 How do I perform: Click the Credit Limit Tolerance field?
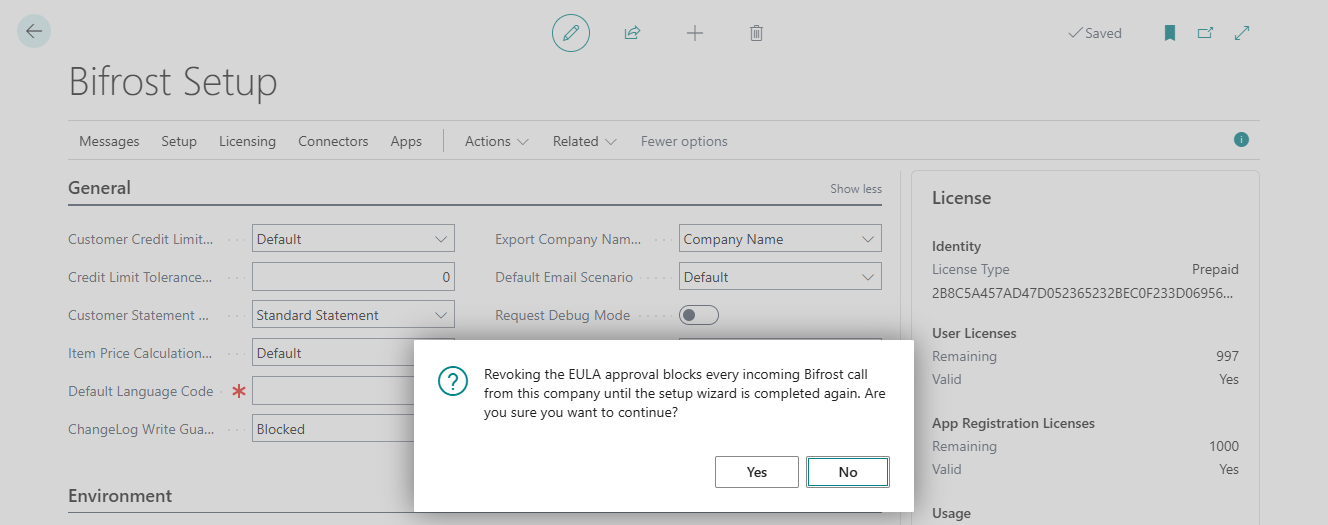coord(353,277)
